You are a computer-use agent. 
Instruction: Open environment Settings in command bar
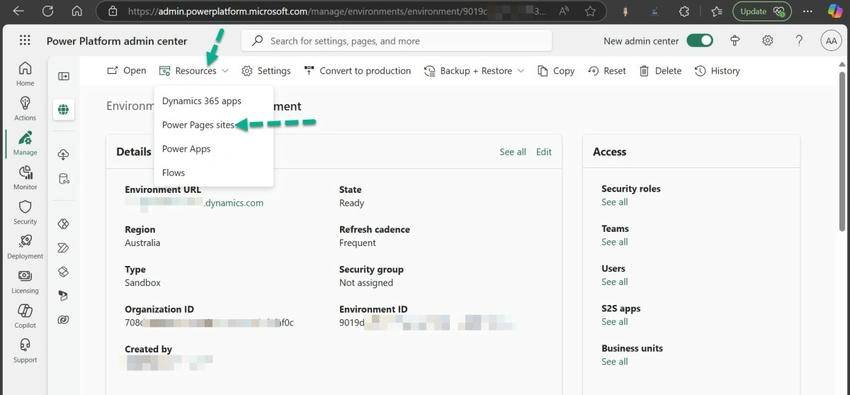point(266,71)
